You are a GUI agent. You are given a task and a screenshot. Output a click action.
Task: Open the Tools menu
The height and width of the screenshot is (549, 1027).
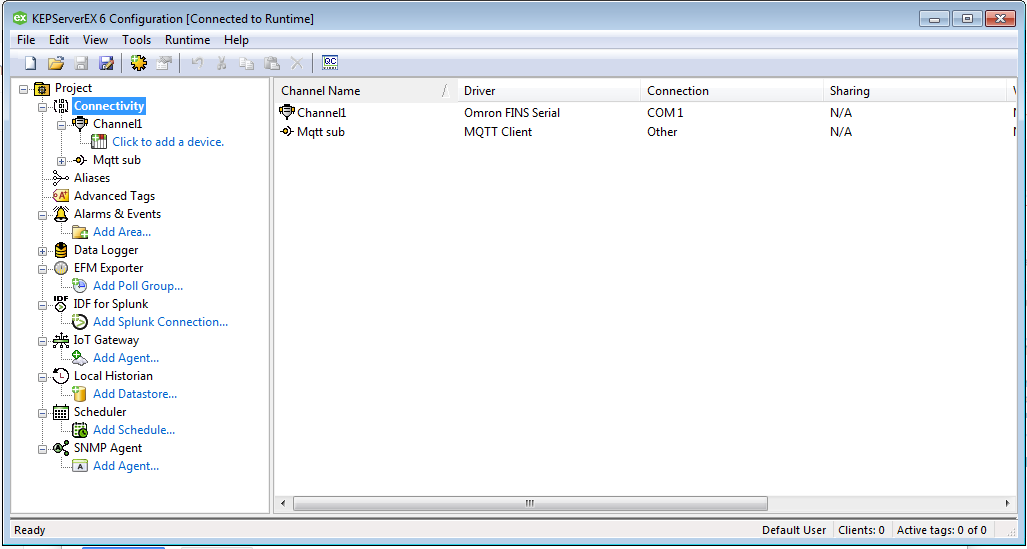coord(136,40)
